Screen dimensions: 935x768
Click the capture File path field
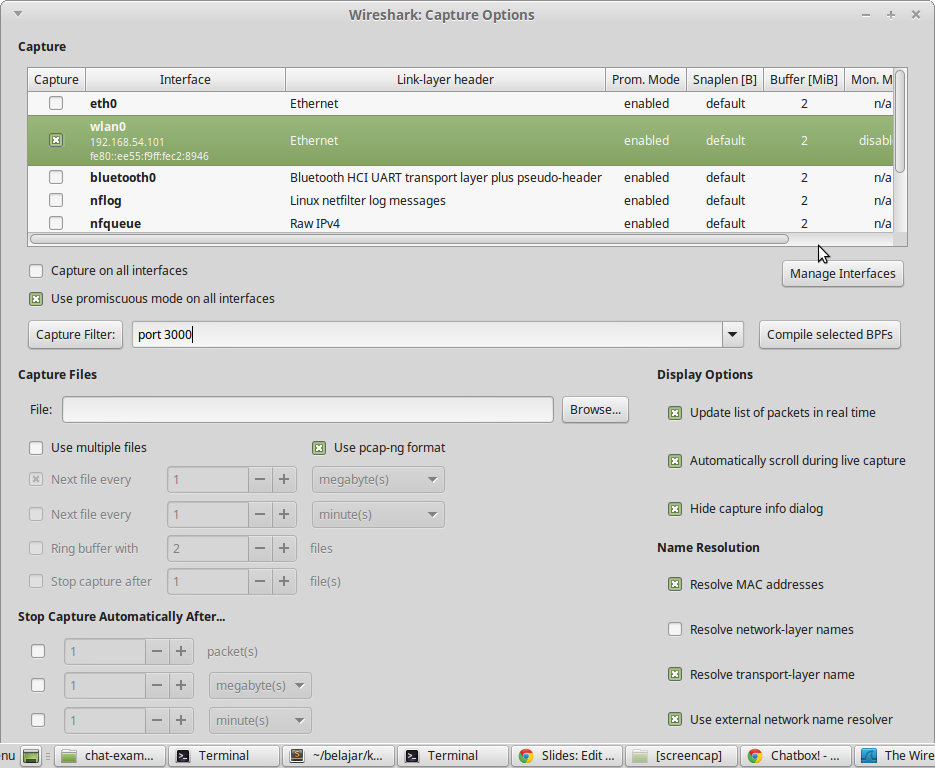308,410
